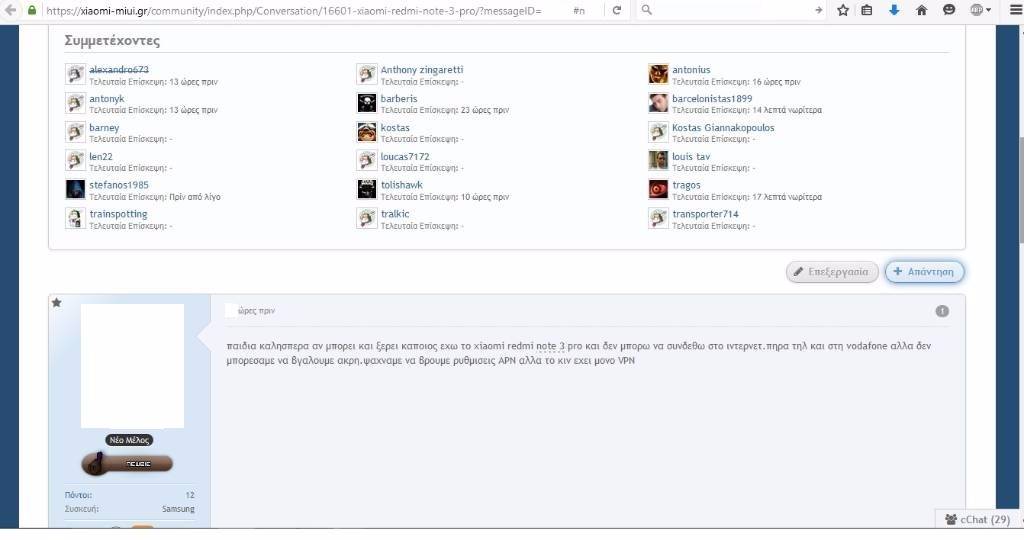Click the browser back arrow button
The width and height of the screenshot is (1024, 540).
click(x=10, y=10)
